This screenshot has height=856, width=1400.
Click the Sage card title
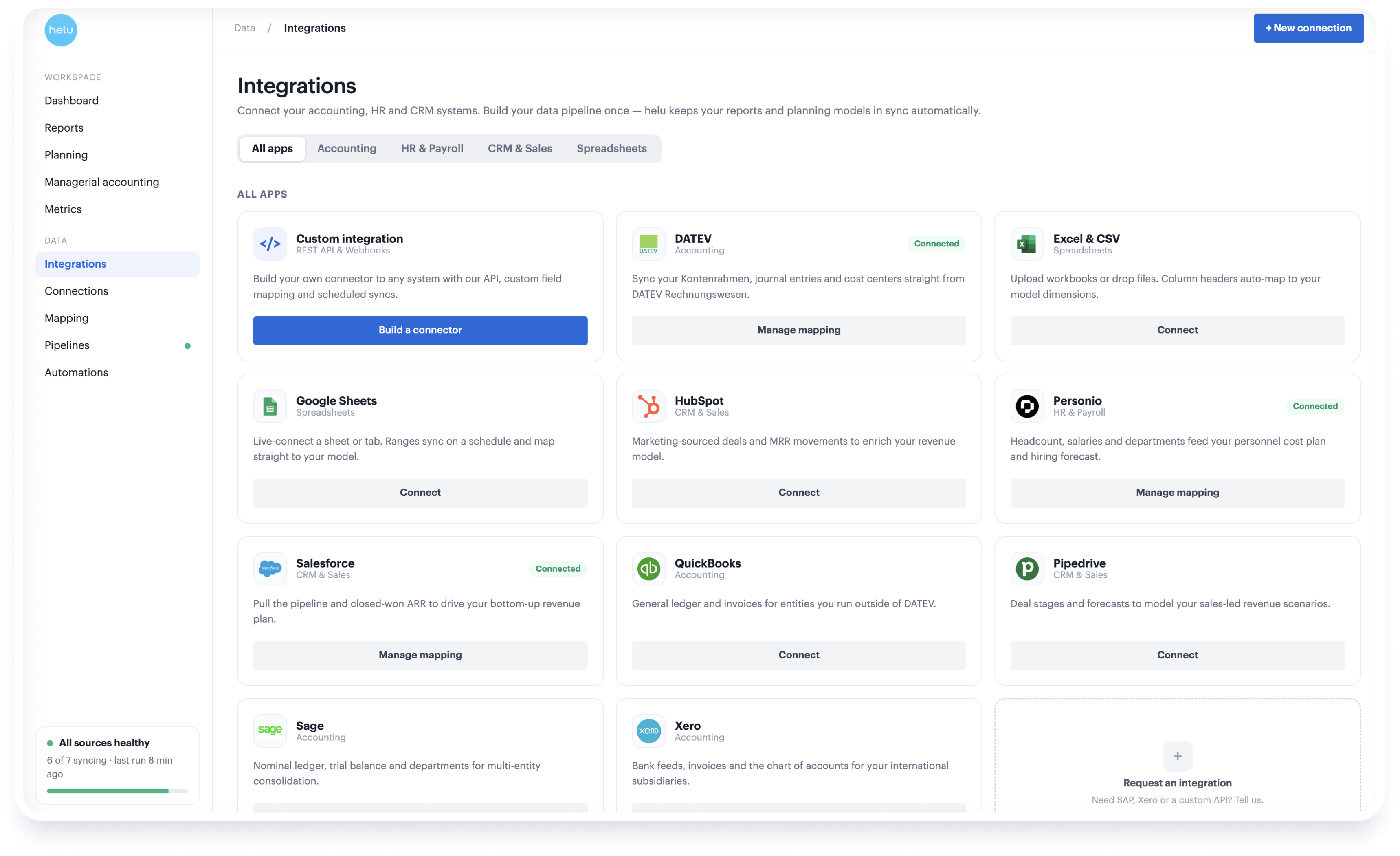click(310, 726)
